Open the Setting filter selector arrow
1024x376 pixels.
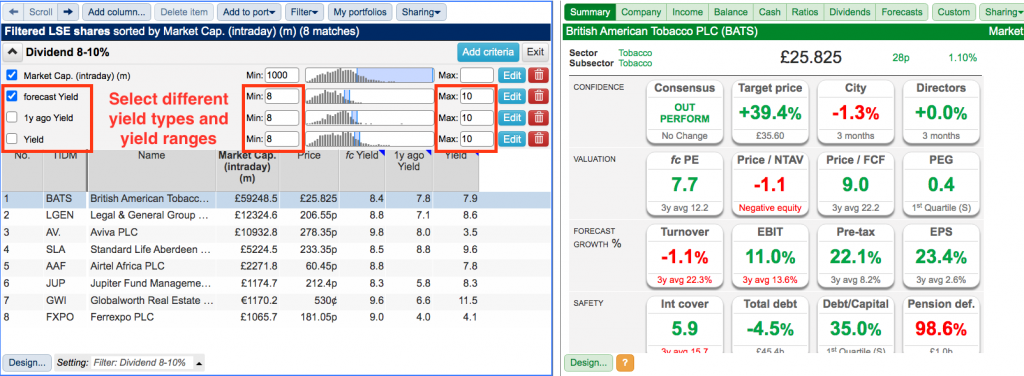coord(199,363)
